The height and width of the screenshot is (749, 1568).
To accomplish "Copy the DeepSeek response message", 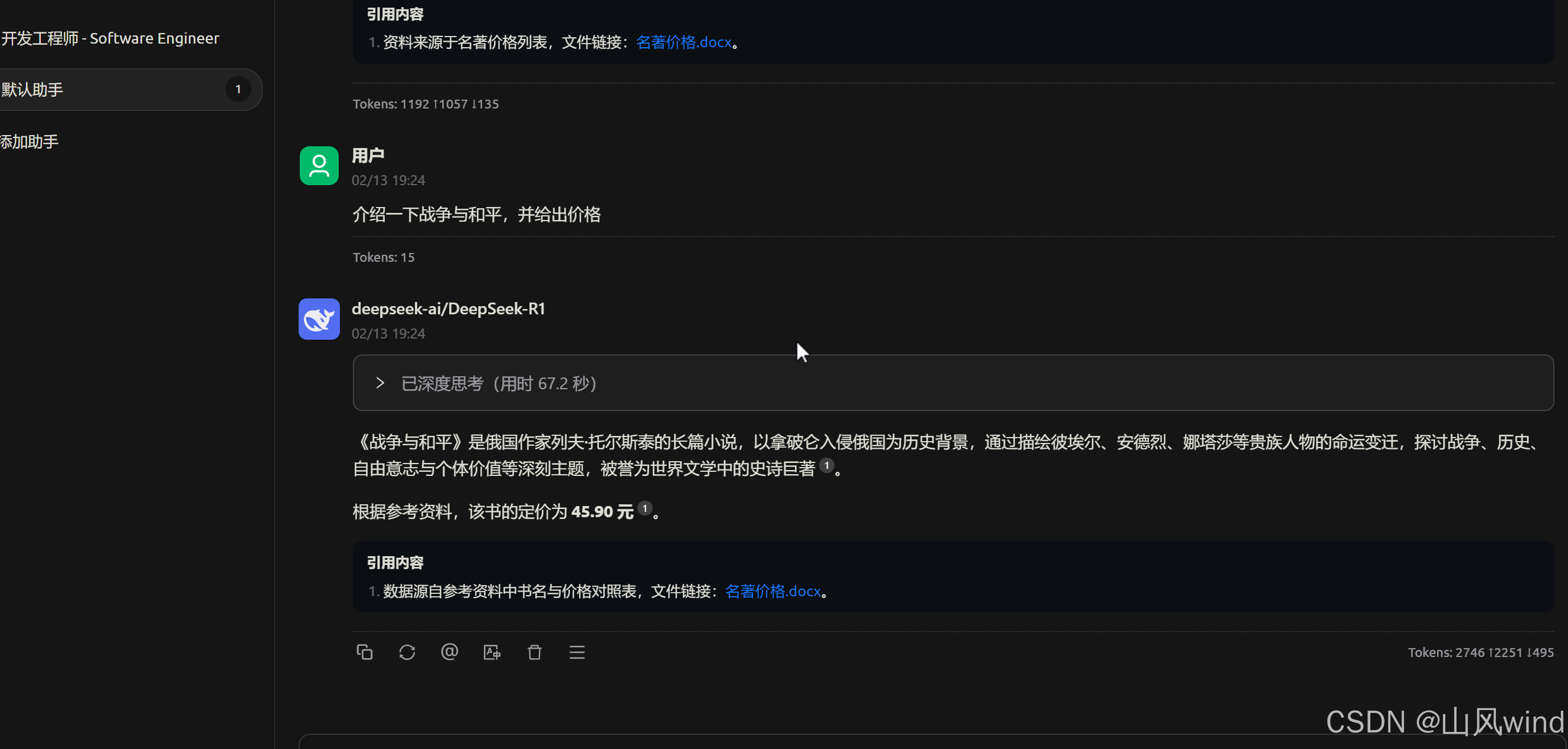I will 364,652.
